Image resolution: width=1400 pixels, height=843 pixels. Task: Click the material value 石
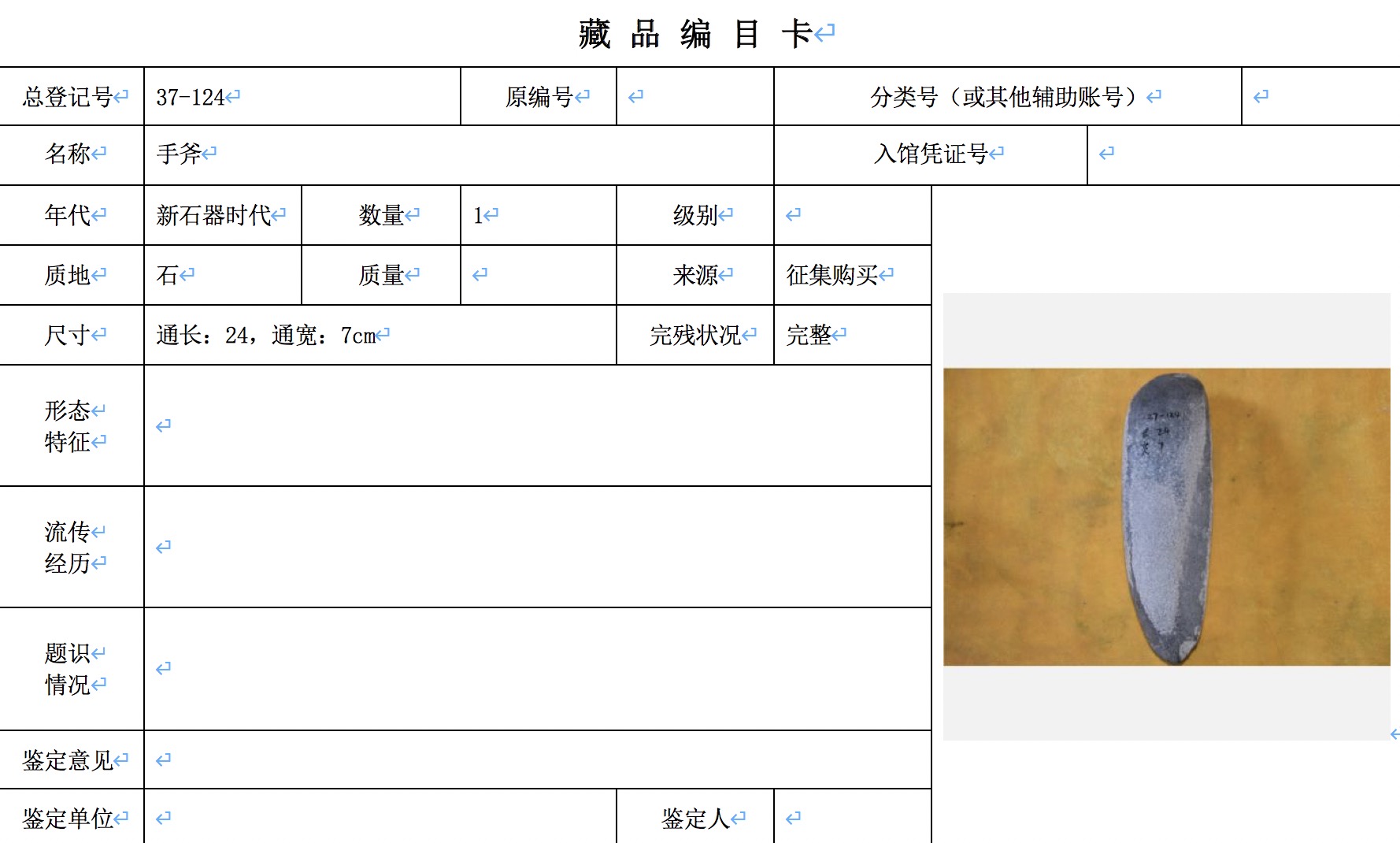(x=167, y=275)
